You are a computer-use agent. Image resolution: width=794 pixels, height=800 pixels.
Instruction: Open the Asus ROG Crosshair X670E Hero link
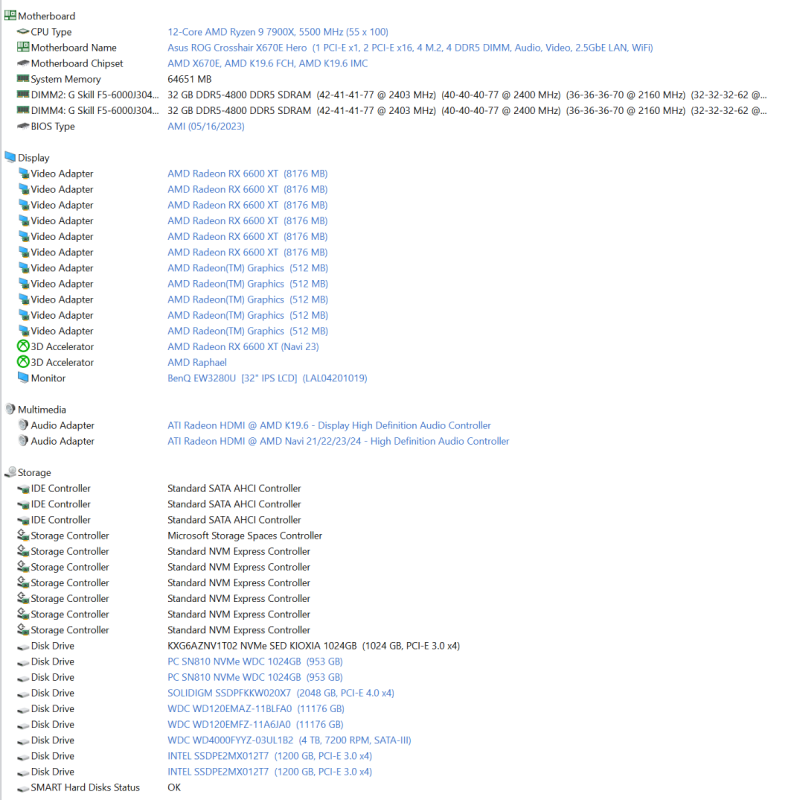pyautogui.click(x=410, y=47)
